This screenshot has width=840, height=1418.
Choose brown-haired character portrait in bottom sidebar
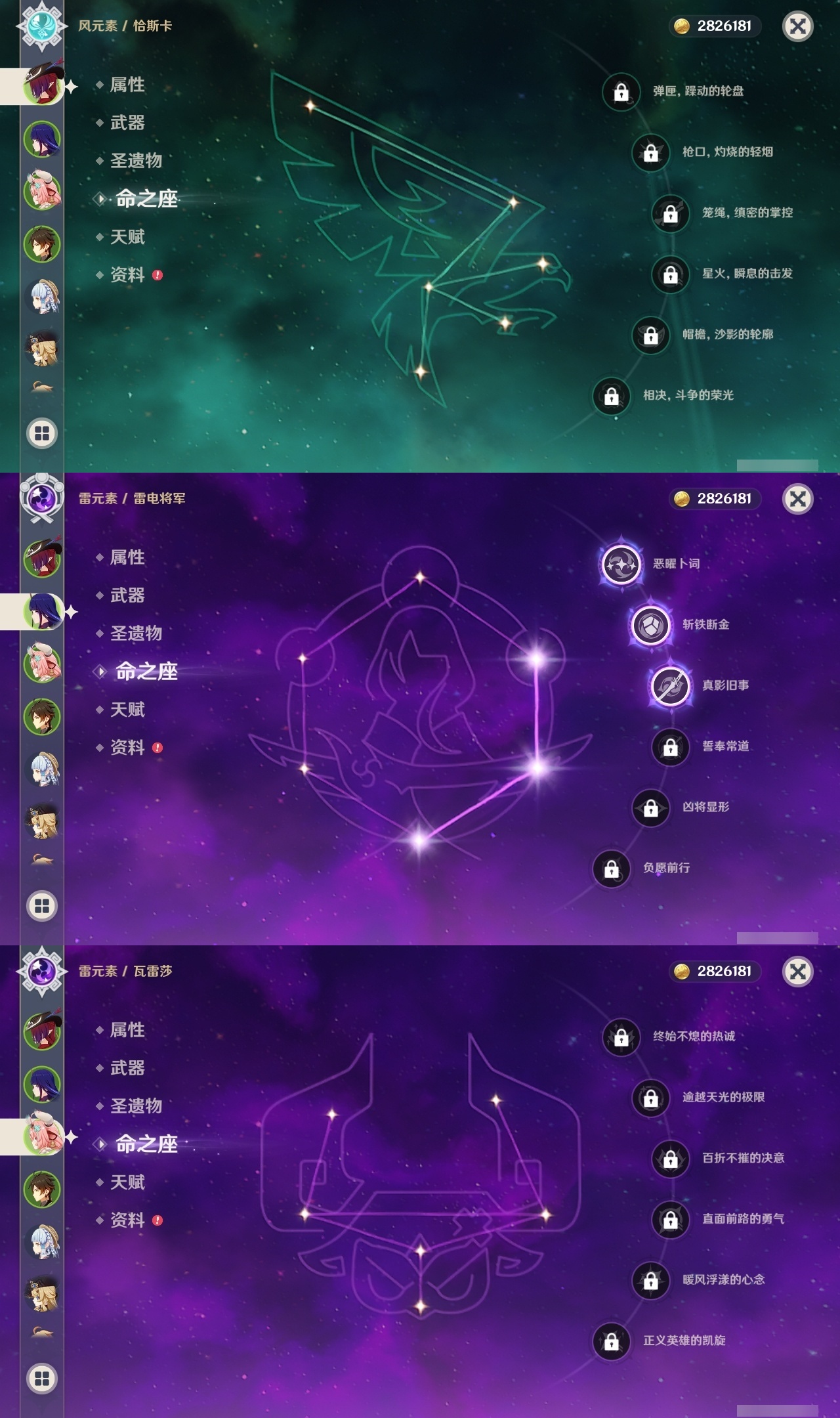click(x=42, y=1189)
